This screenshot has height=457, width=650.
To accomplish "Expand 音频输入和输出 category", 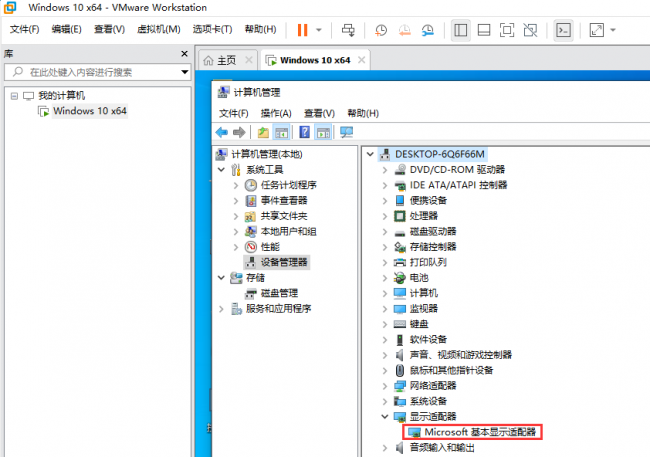I will [385, 448].
